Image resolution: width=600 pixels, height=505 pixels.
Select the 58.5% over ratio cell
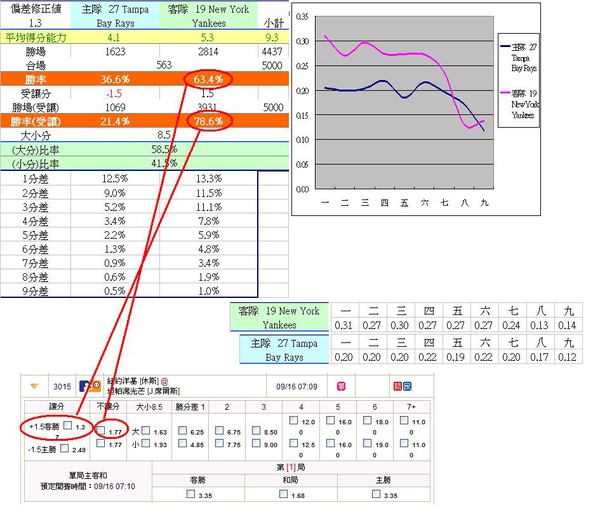164,149
